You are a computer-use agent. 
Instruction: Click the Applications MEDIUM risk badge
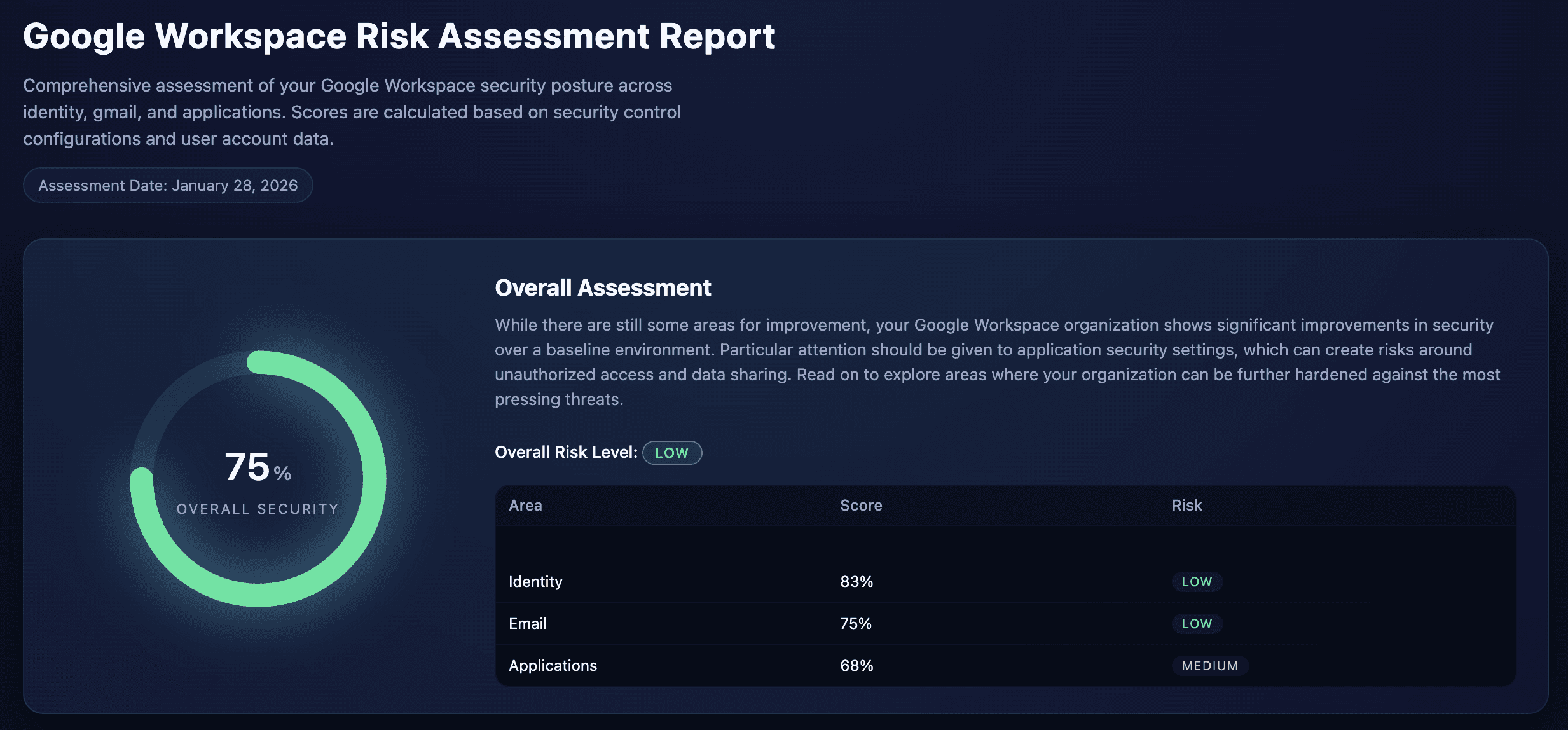(1209, 666)
